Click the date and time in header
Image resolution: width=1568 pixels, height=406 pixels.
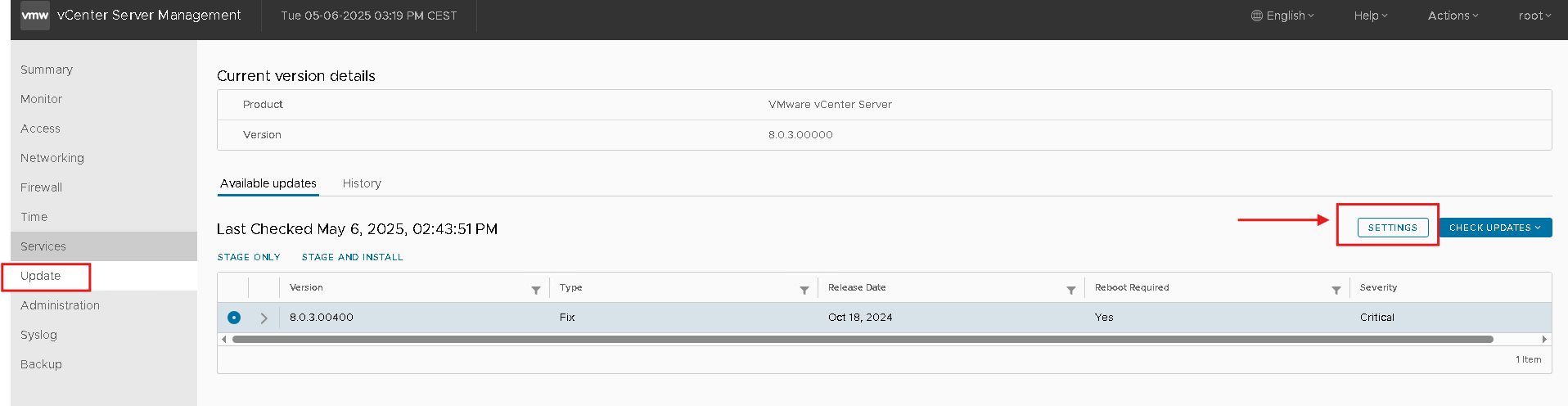369,16
